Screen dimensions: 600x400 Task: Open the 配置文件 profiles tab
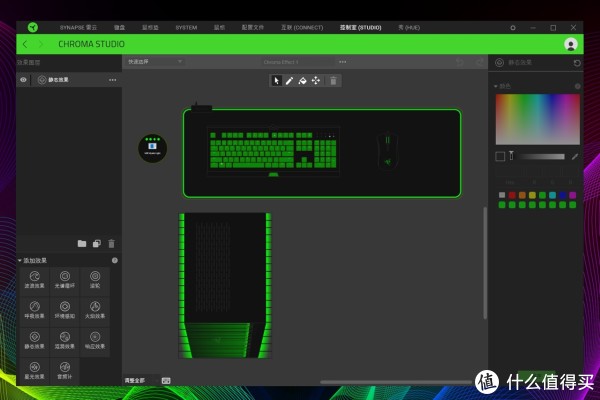point(253,28)
